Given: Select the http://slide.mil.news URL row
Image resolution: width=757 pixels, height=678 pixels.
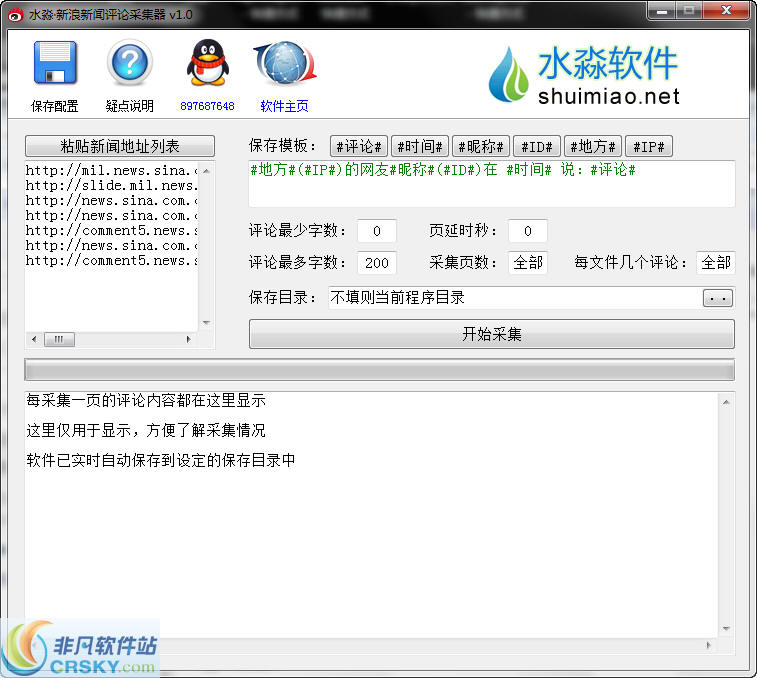Looking at the screenshot, I should (x=112, y=185).
